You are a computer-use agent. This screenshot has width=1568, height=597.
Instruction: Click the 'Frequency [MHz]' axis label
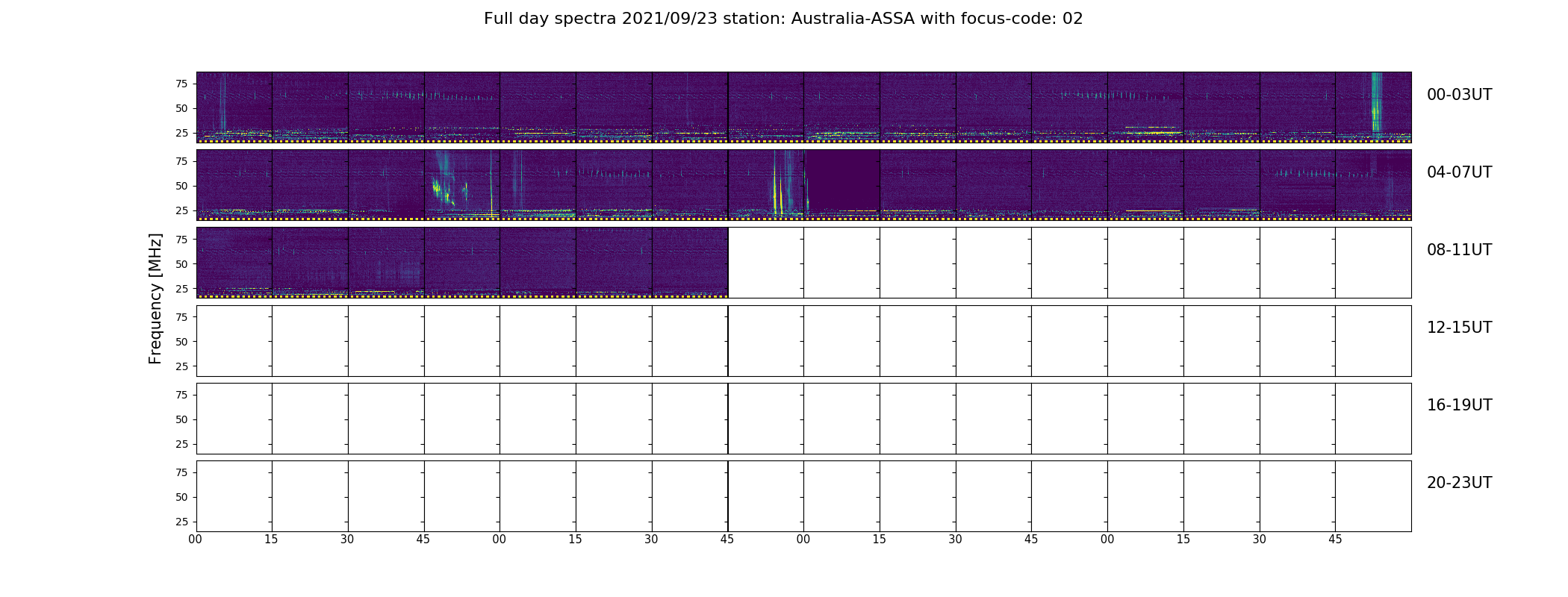[x=155, y=298]
